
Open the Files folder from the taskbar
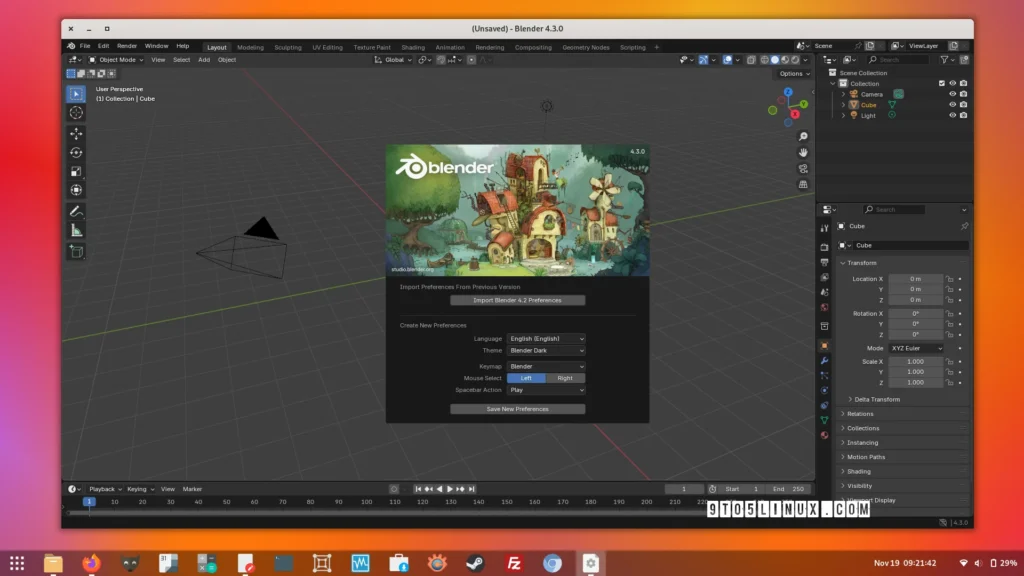tap(53, 563)
